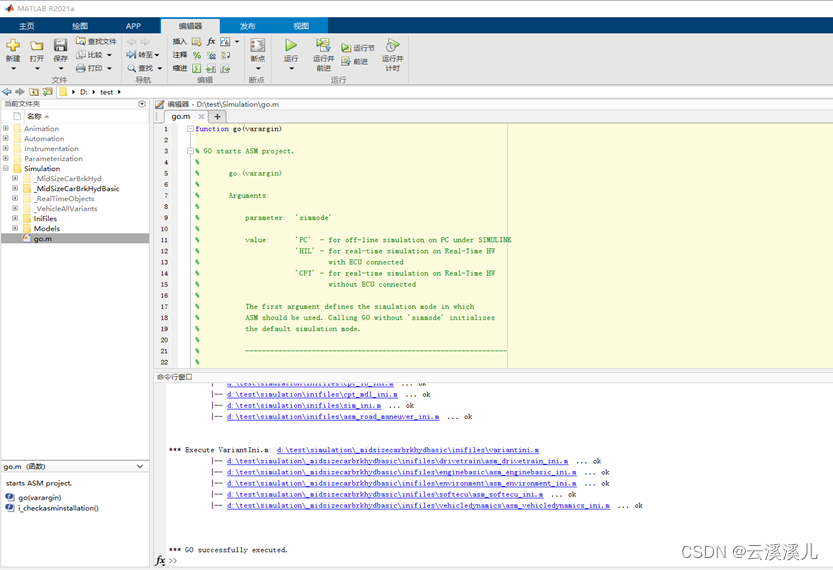The width and height of the screenshot is (833, 570).
Task: Click the smart indent icon beside 缩进
Action: coord(197,68)
